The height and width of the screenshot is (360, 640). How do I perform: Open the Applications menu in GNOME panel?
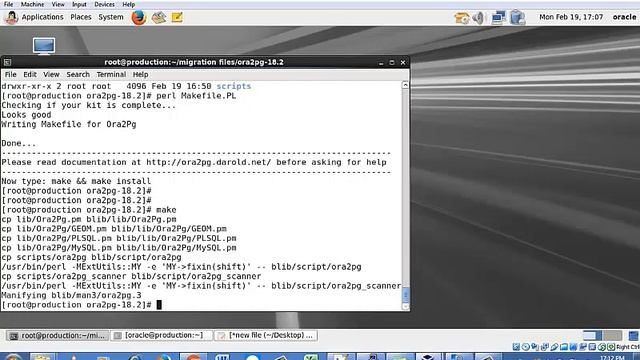[42, 17]
